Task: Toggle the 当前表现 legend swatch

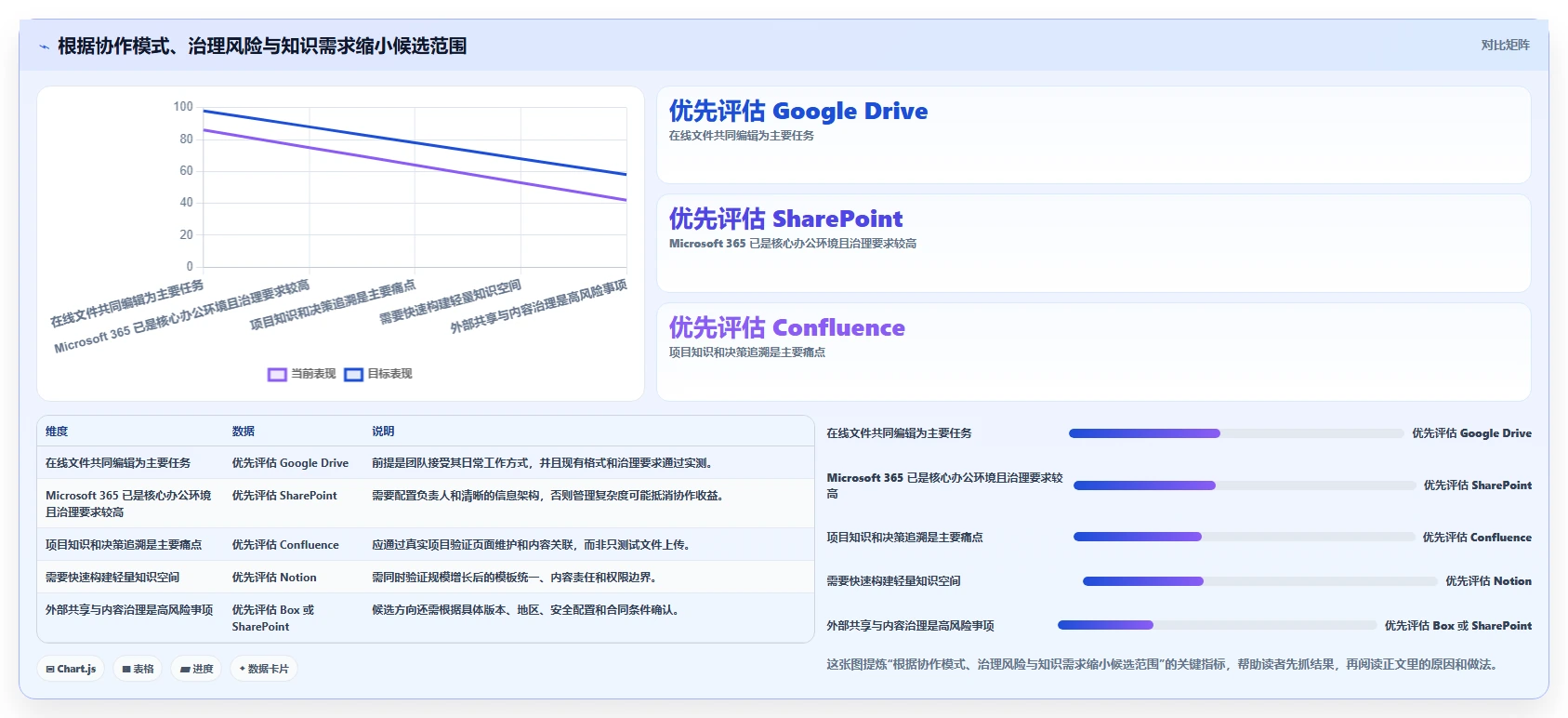Action: pyautogui.click(x=277, y=374)
